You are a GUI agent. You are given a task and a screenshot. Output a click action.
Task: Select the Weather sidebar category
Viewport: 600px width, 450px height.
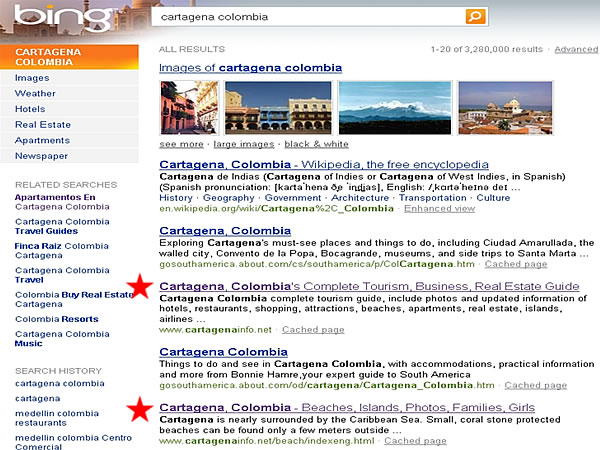[35, 93]
